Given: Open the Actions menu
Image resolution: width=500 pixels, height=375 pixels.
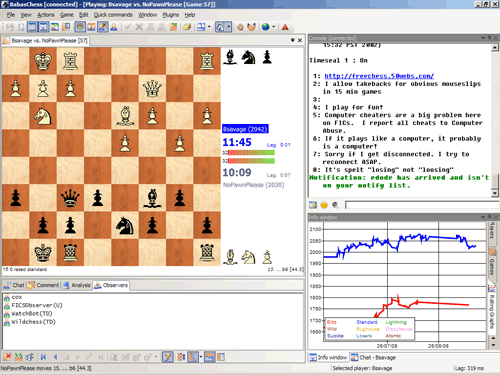Looking at the screenshot, I should pyautogui.click(x=46, y=15).
